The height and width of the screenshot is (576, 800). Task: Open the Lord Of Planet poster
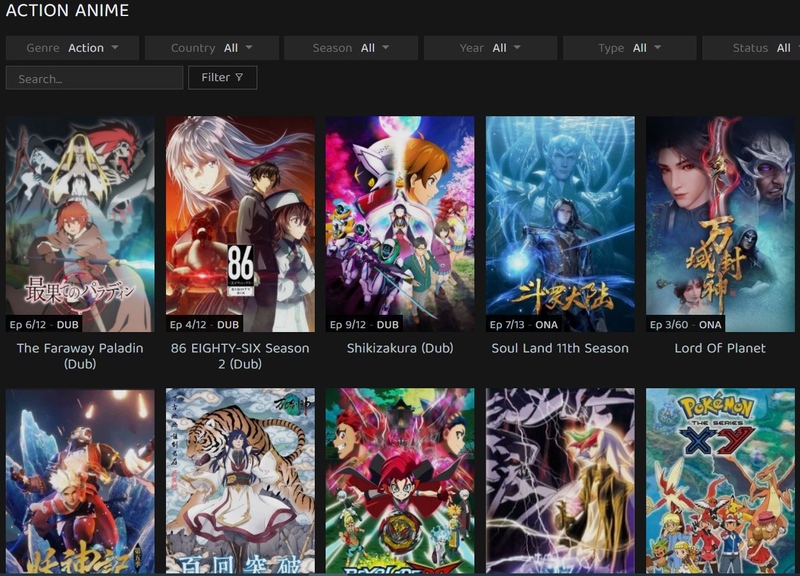(x=720, y=224)
